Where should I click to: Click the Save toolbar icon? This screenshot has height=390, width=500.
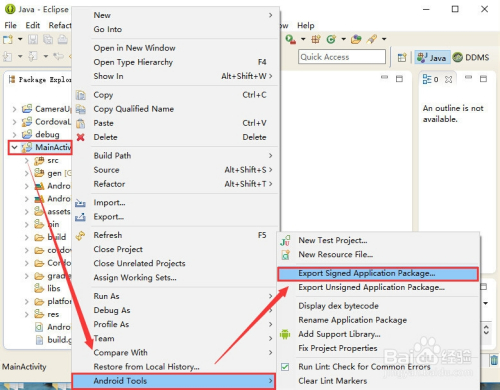(x=33, y=40)
